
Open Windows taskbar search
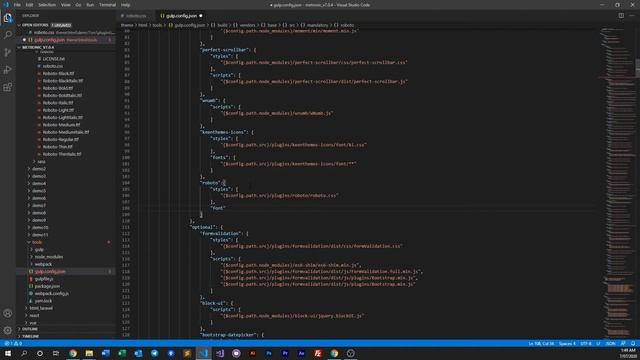tap(24, 353)
